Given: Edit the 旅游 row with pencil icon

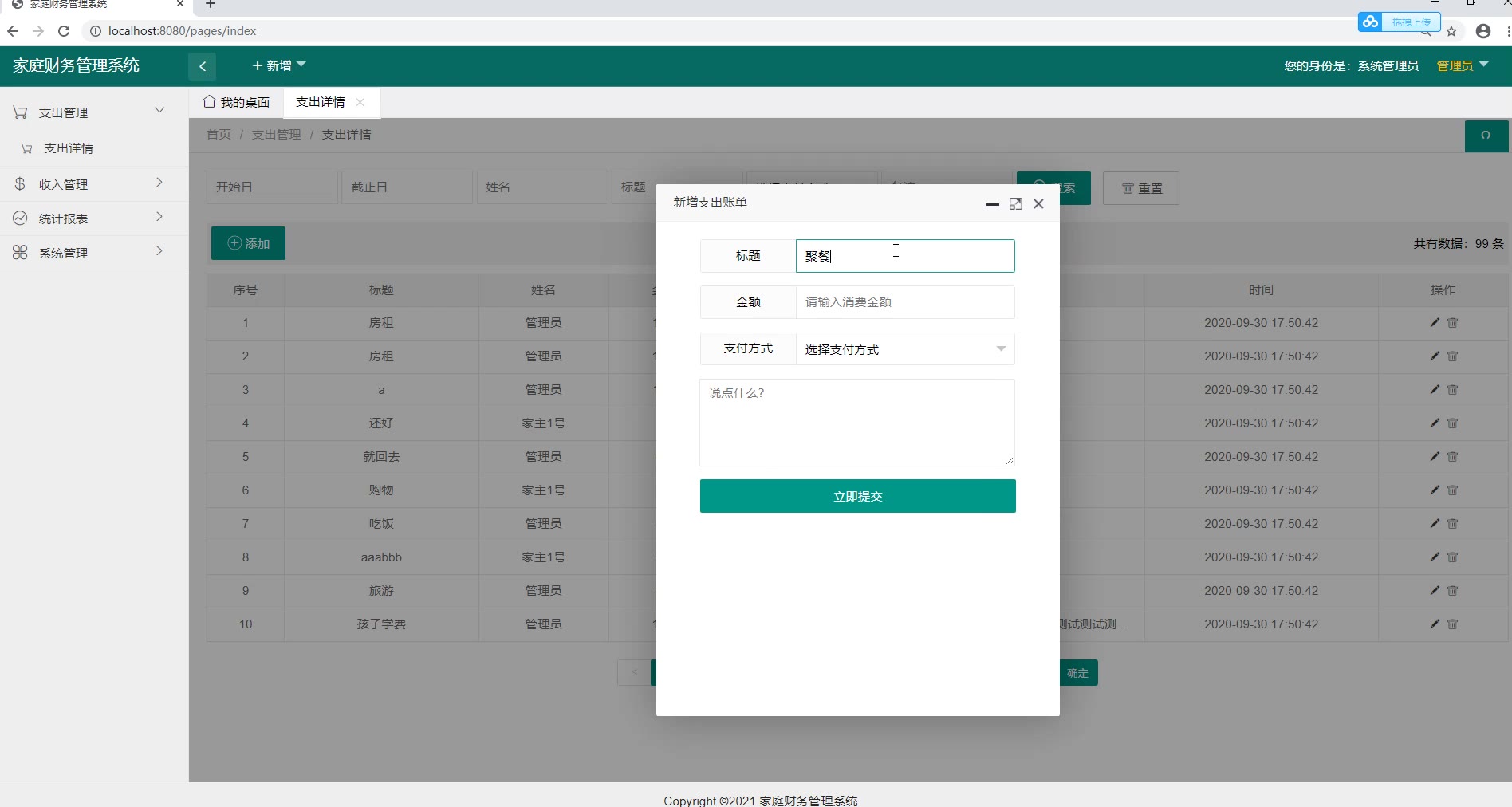Looking at the screenshot, I should click(1435, 590).
